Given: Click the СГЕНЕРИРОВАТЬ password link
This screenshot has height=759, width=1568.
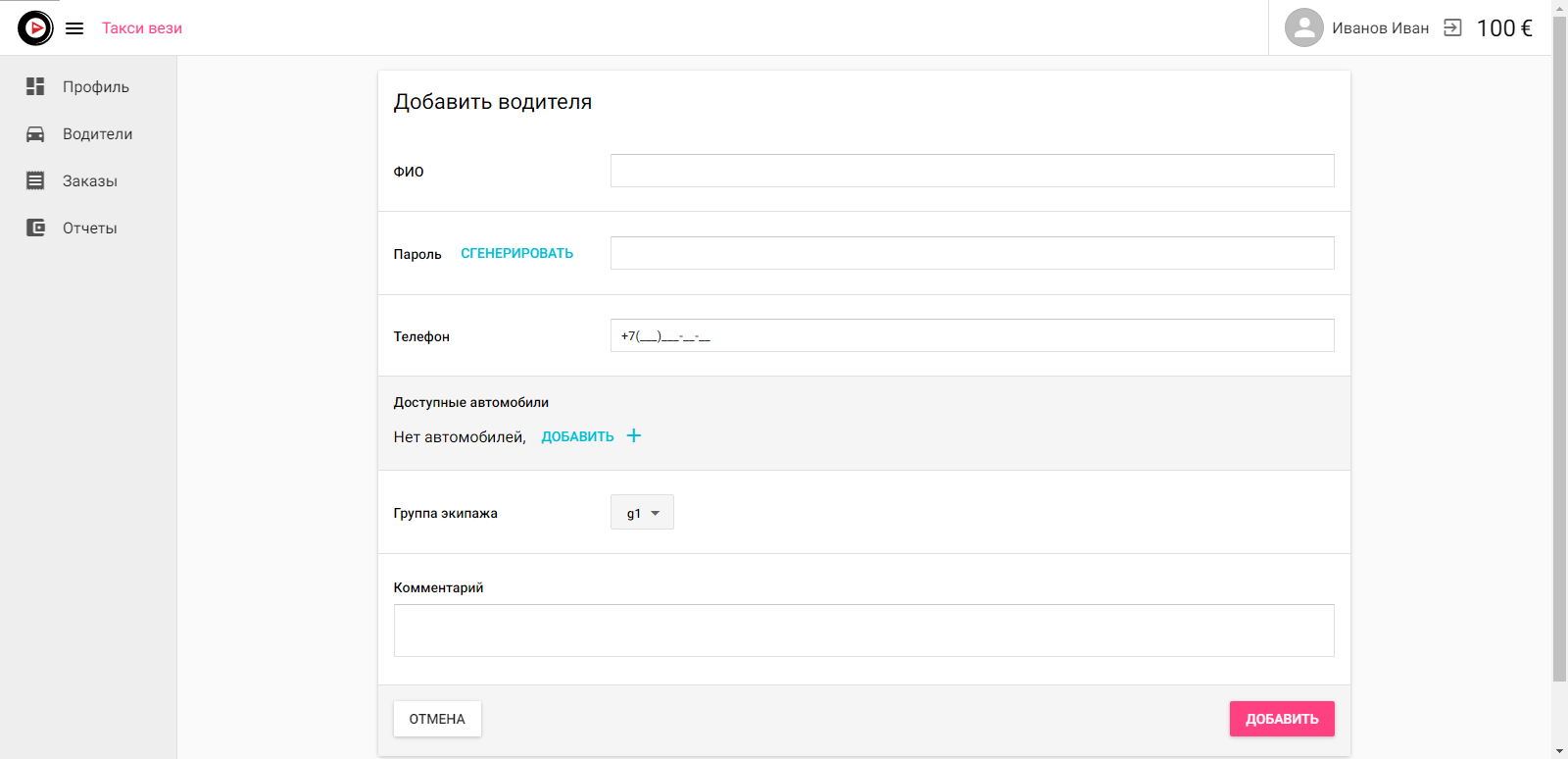Looking at the screenshot, I should 516,253.
